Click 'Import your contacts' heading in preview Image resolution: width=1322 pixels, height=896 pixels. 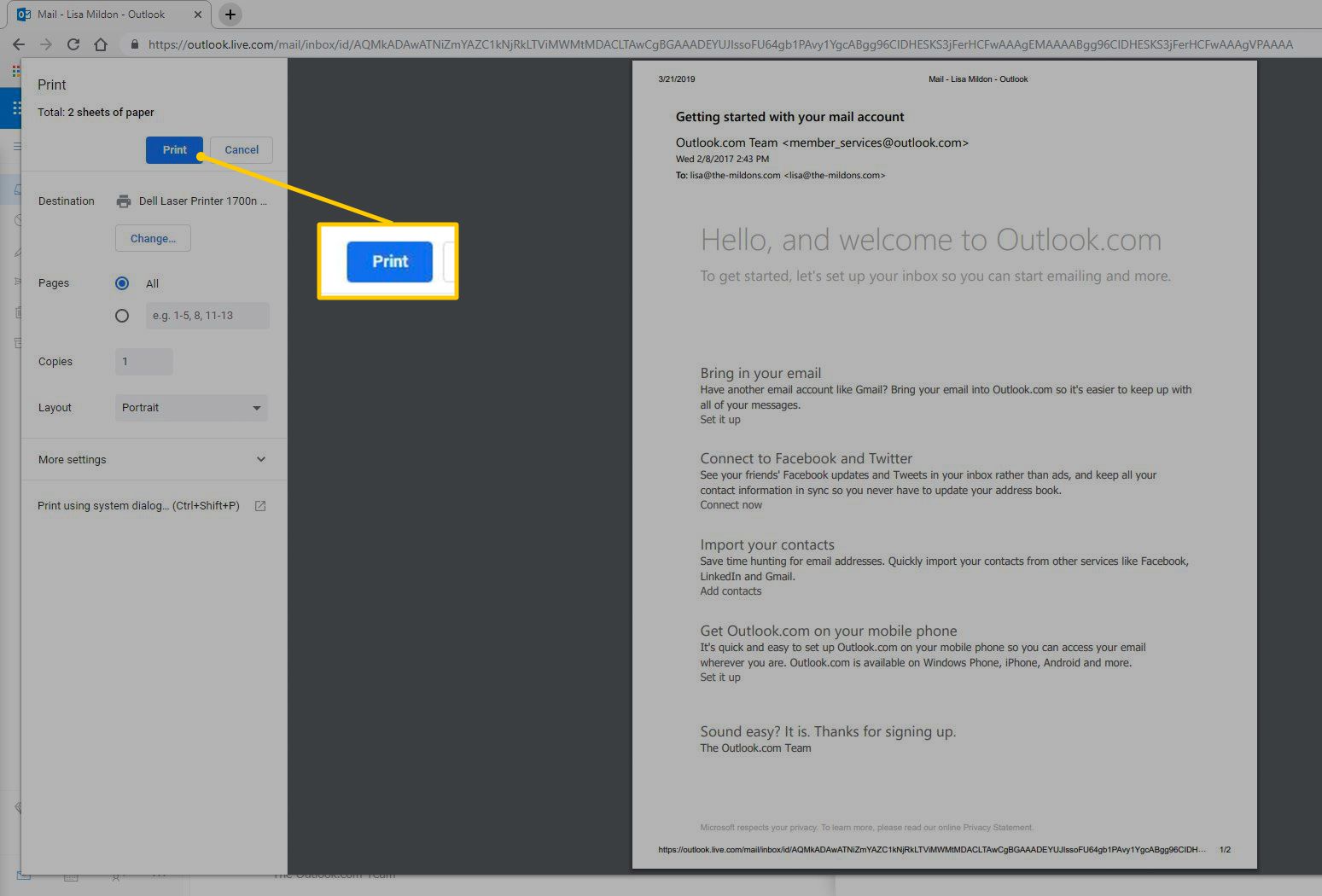pyautogui.click(x=767, y=544)
